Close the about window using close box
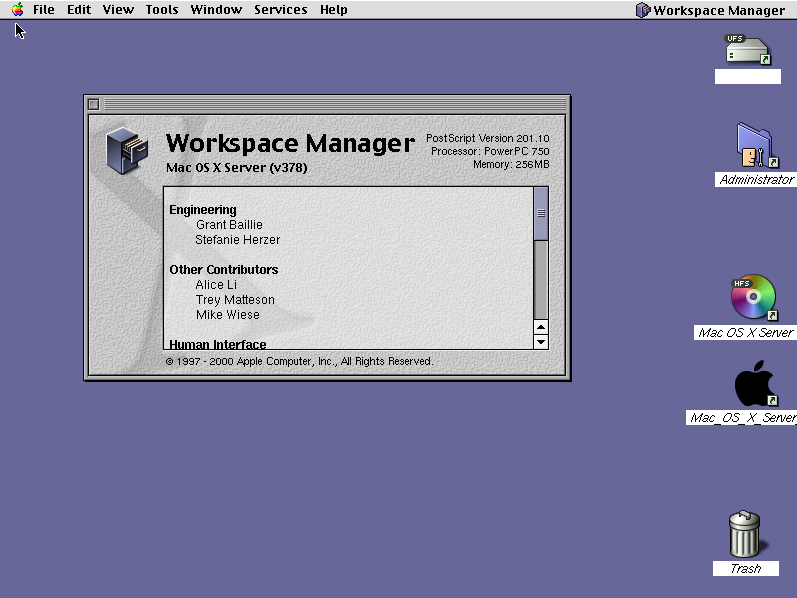The width and height of the screenshot is (797, 598). (x=94, y=104)
